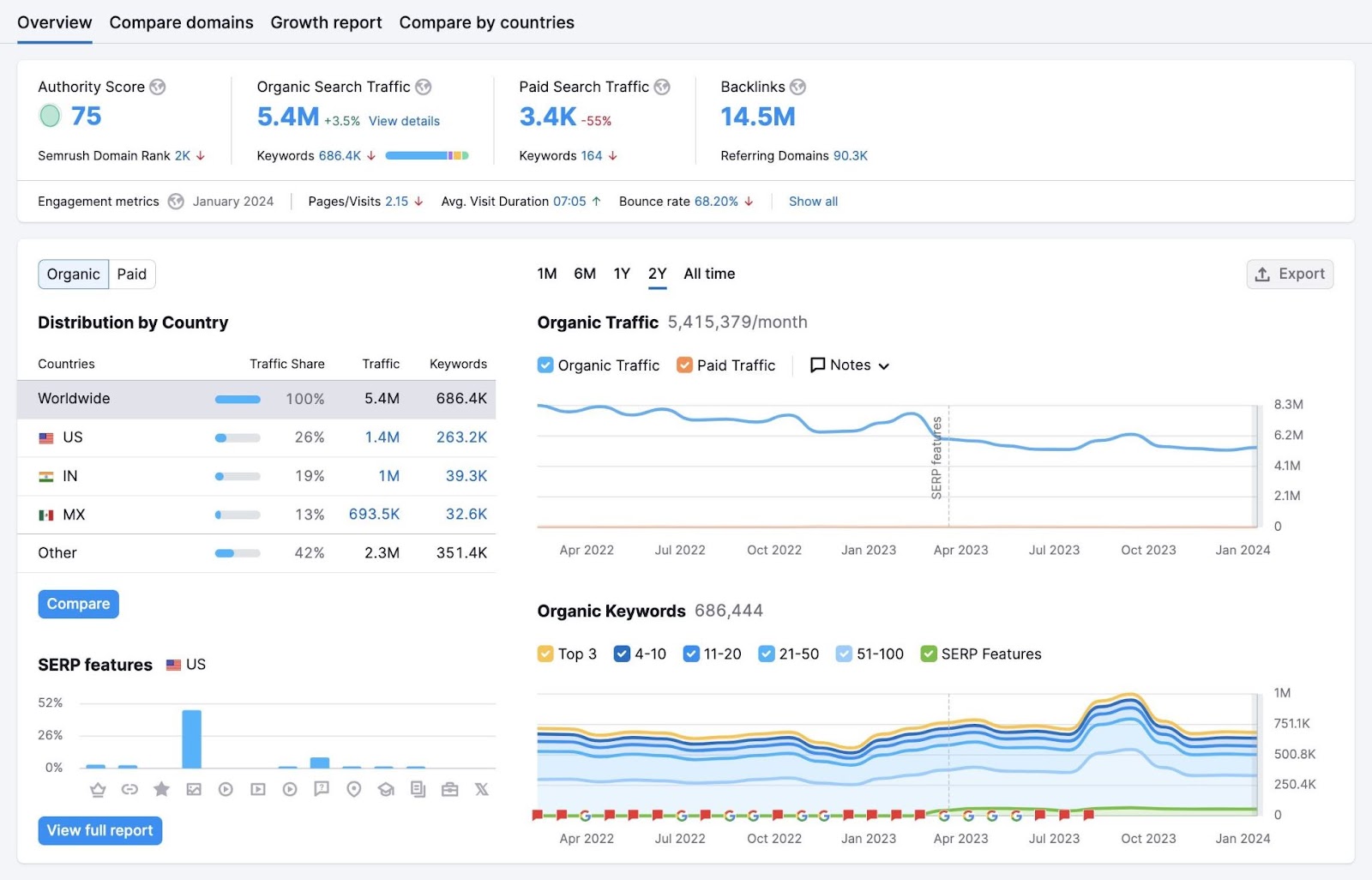The width and height of the screenshot is (1372, 880).
Task: Select the image pack SERP feature icon
Action: coord(194,789)
